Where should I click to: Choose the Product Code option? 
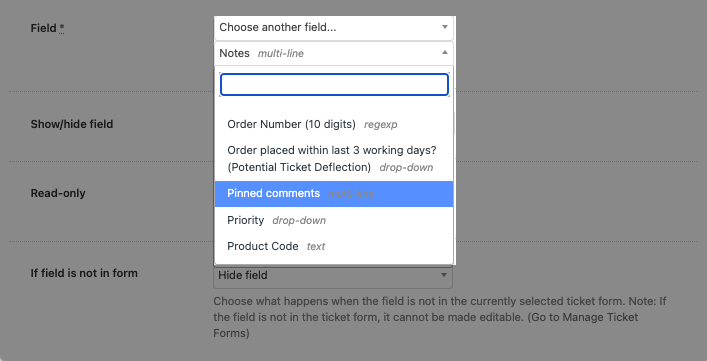pyautogui.click(x=334, y=247)
